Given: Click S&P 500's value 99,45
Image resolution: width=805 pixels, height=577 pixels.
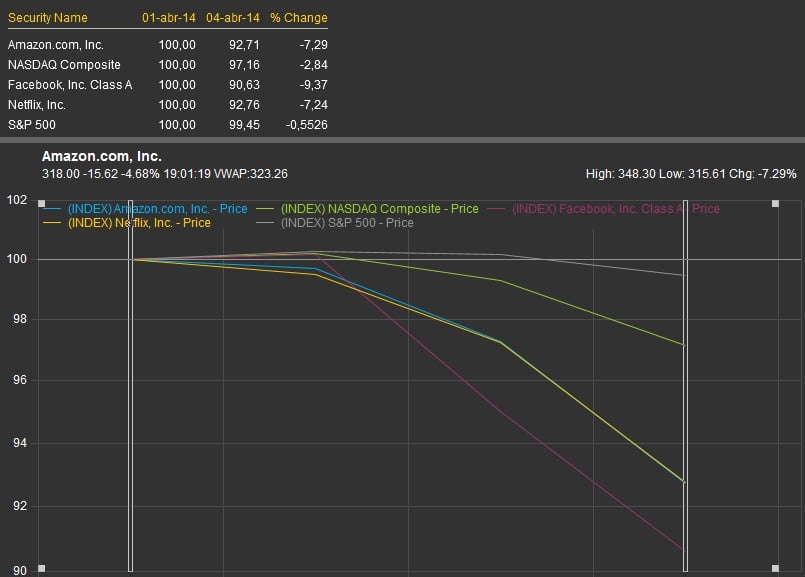Looking at the screenshot, I should [244, 125].
